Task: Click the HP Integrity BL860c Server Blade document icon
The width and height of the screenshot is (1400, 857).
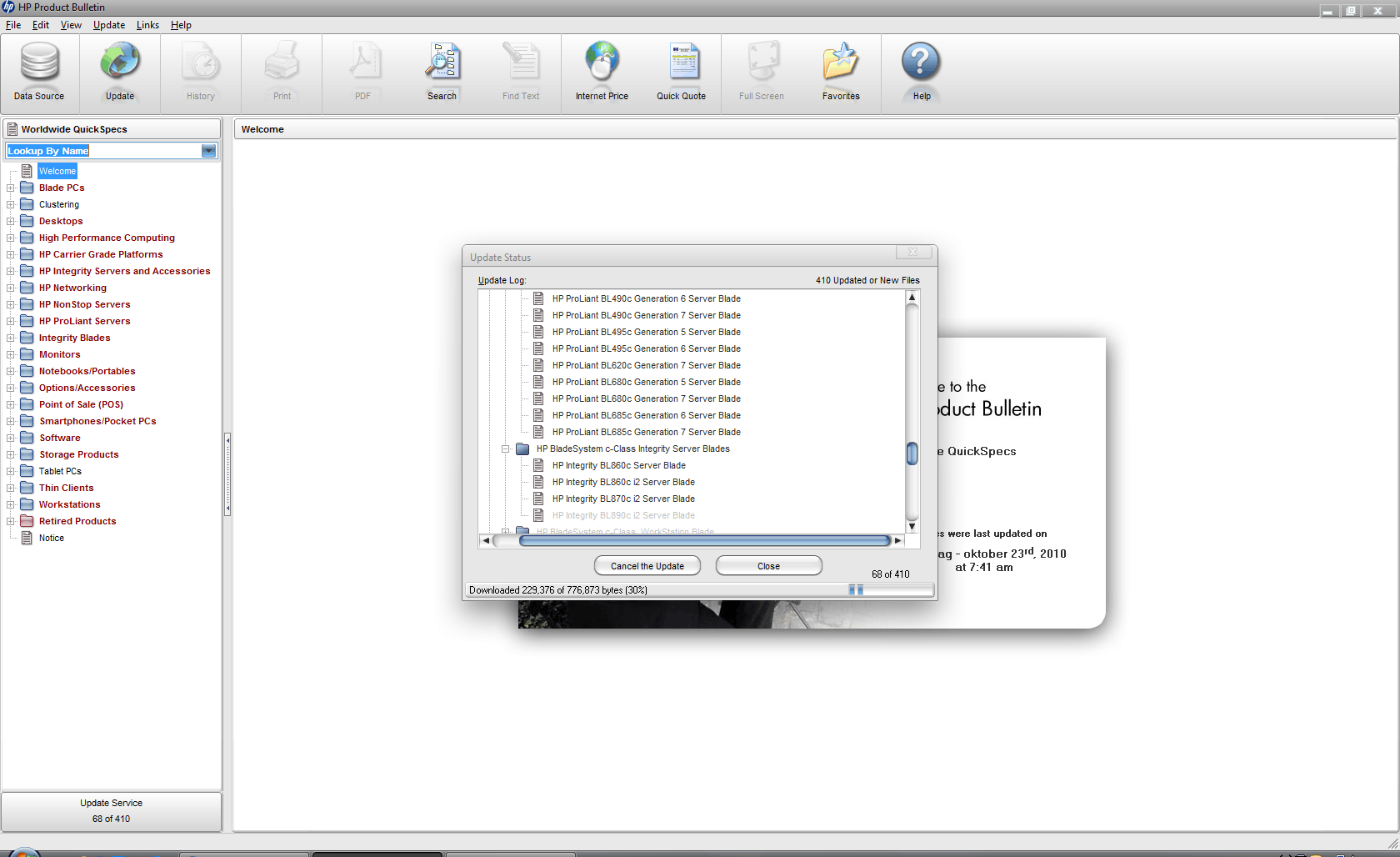Action: point(538,465)
